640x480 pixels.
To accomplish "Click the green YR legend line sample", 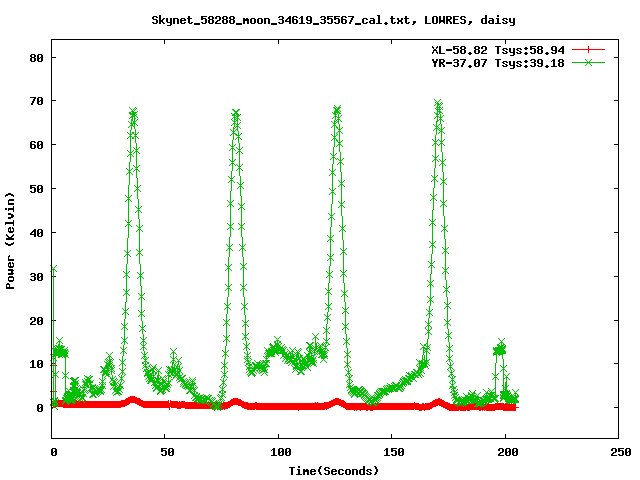I will pyautogui.click(x=588, y=63).
